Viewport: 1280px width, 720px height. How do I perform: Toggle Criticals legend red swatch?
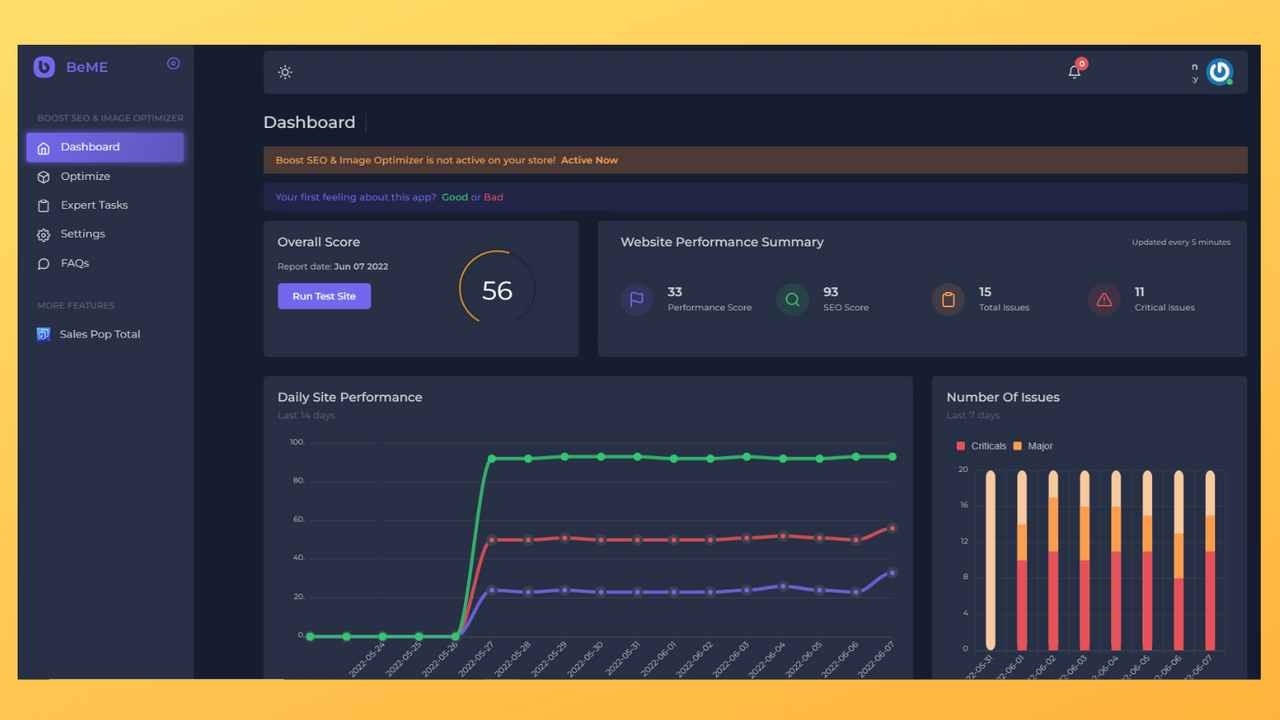[961, 446]
